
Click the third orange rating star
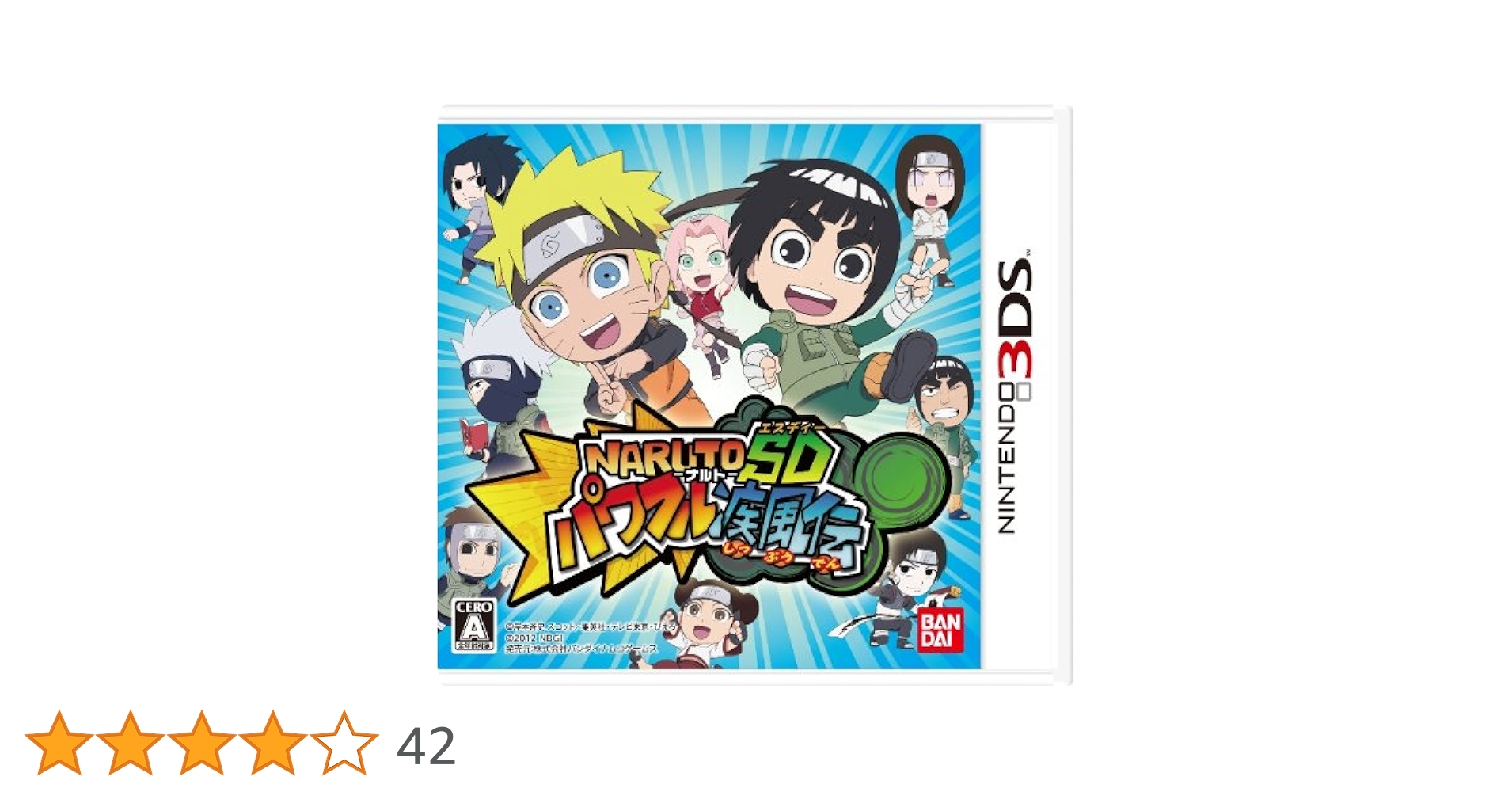[202, 743]
